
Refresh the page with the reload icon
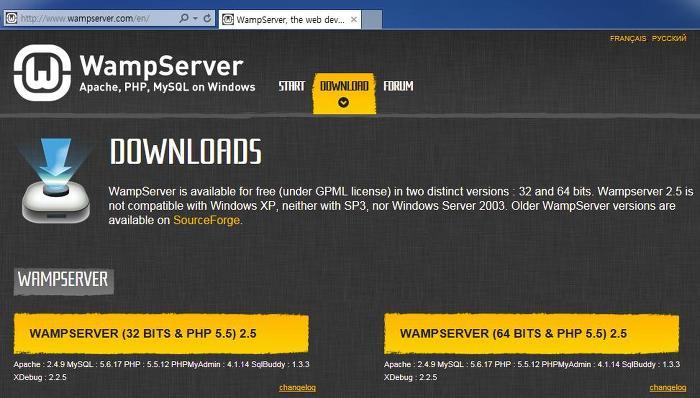207,18
